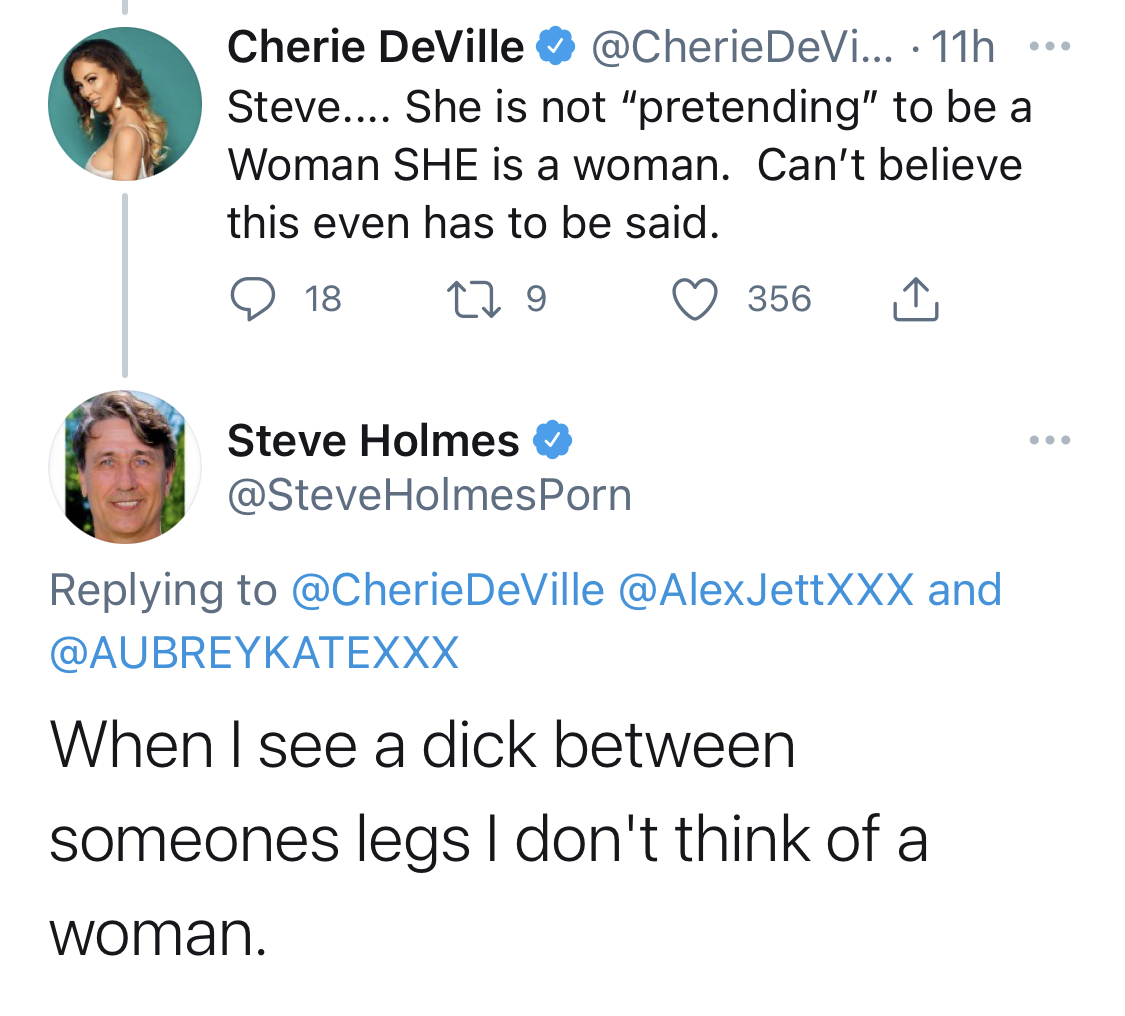The image size is (1125, 1016).
Task: Open the @AUBREYKATEXXX mention link
Action: click(254, 652)
